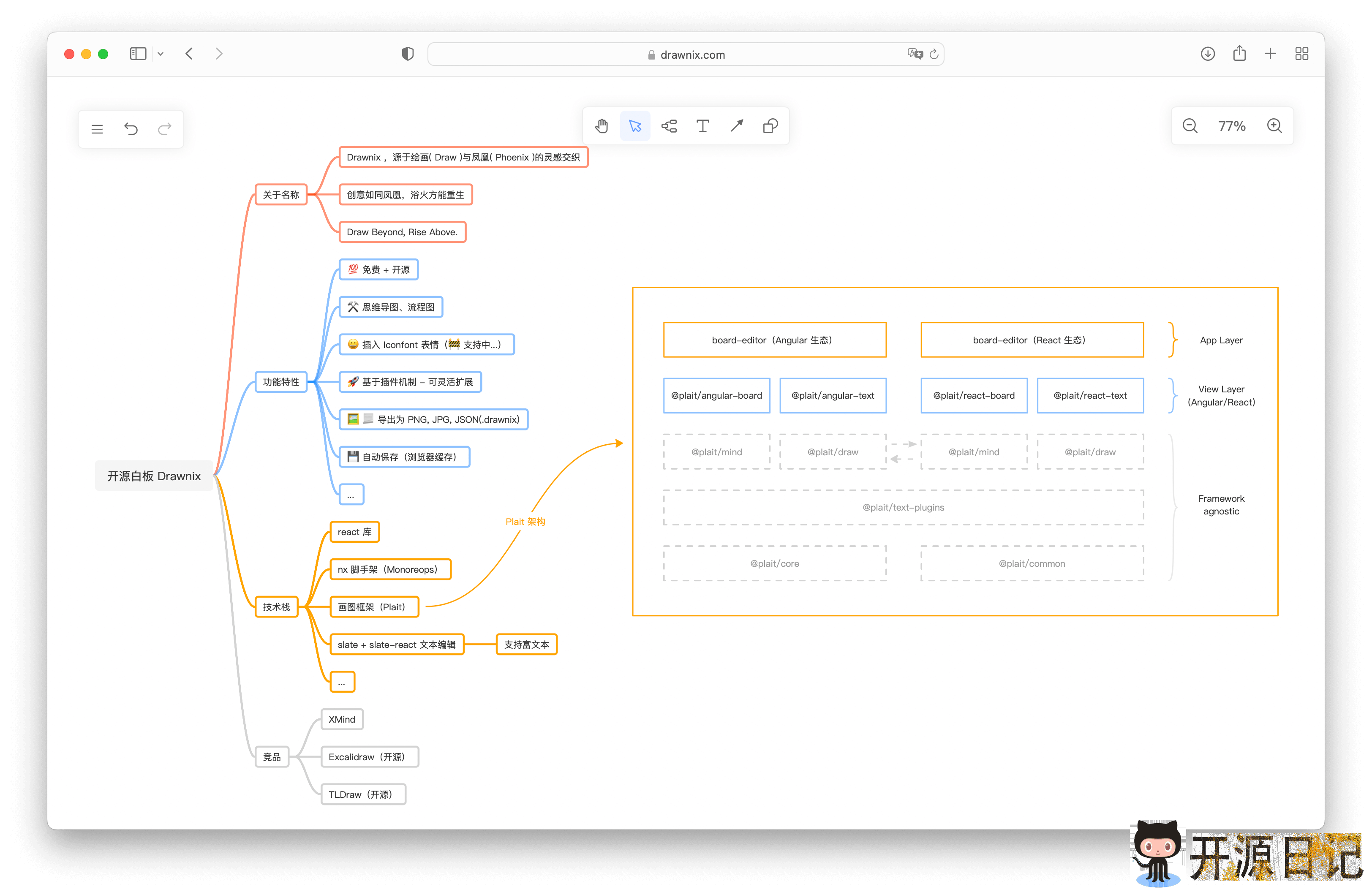Select the Text tool

point(703,125)
